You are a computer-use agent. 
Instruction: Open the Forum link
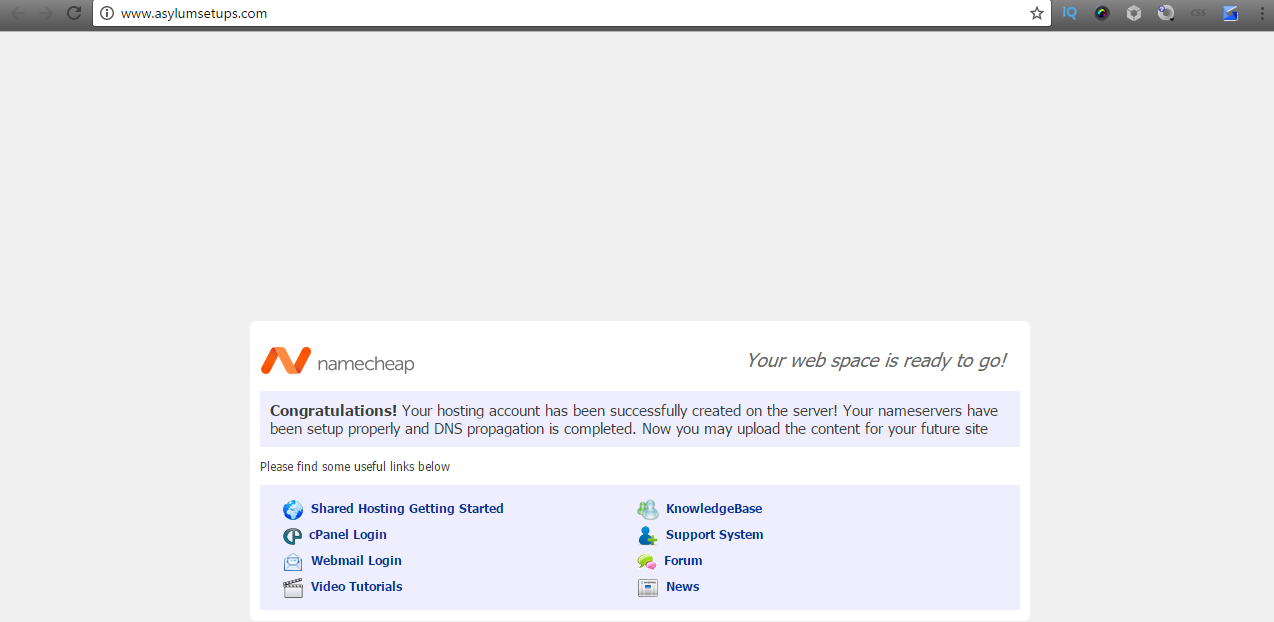click(x=683, y=561)
